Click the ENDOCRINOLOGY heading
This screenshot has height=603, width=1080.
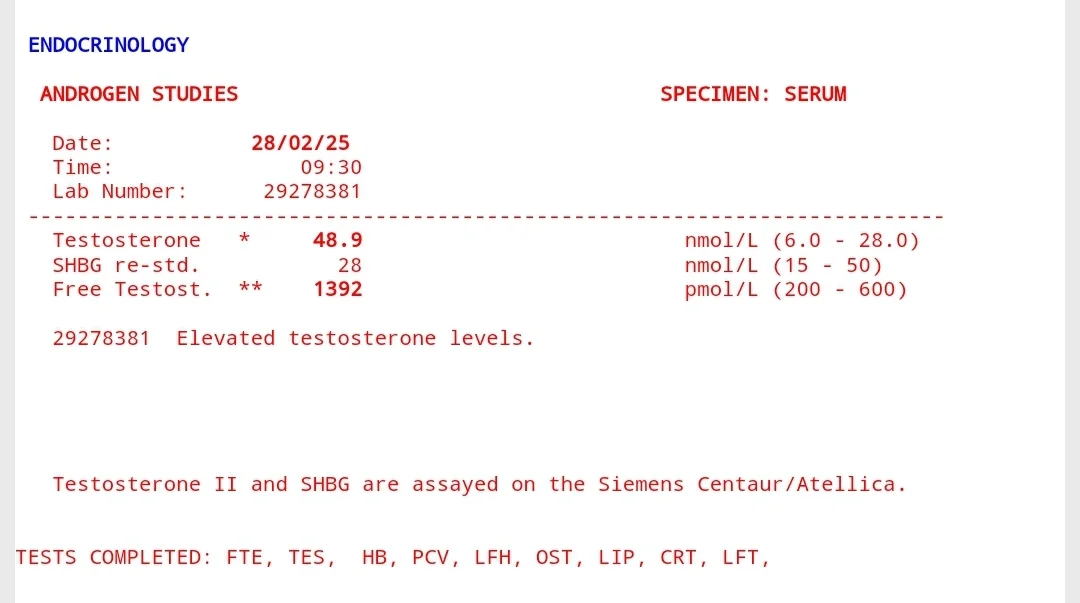coord(108,45)
